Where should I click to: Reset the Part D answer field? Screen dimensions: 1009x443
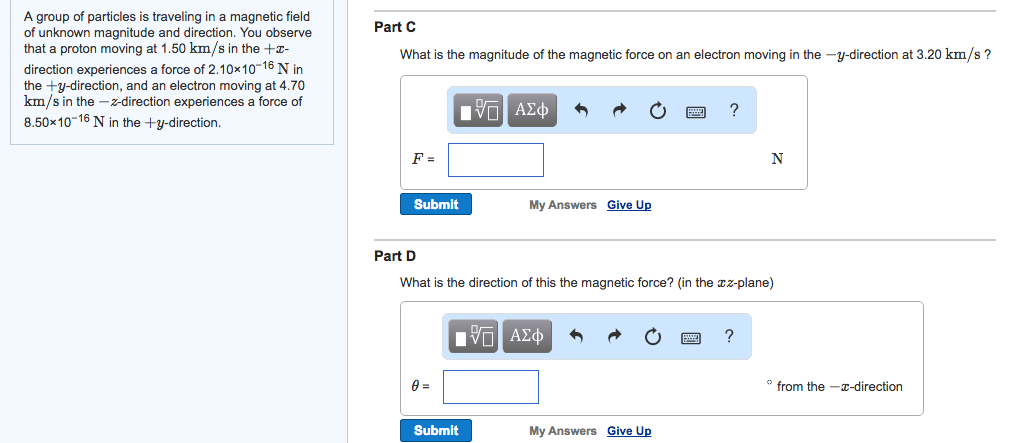[x=653, y=336]
